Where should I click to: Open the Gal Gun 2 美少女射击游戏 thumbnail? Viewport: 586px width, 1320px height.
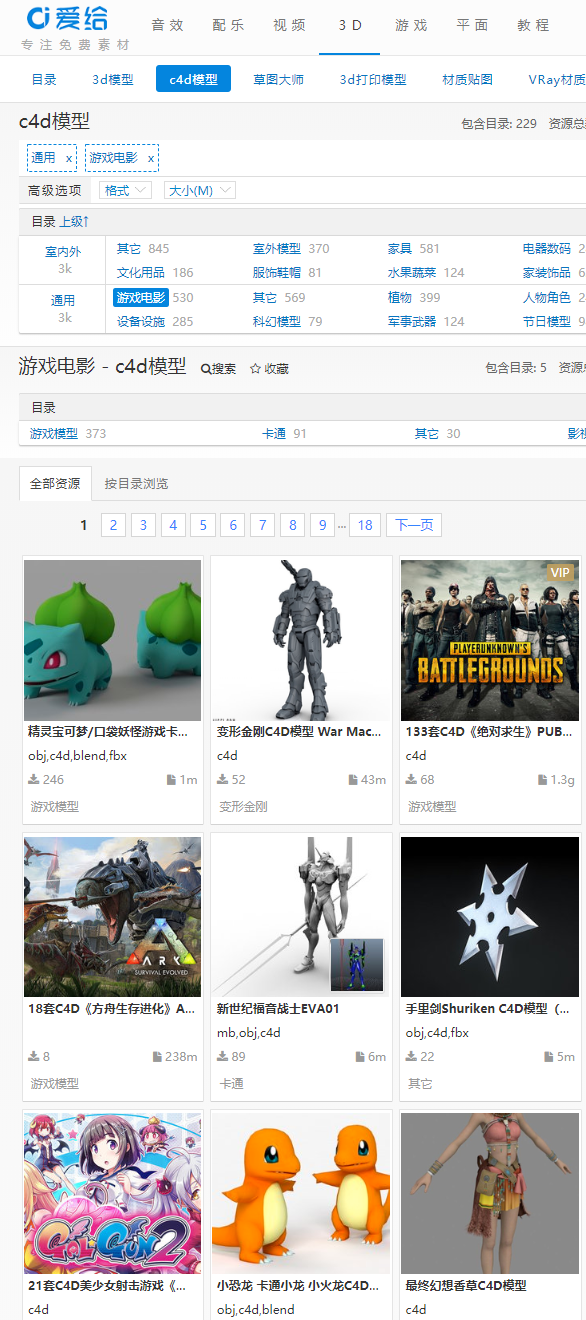coord(112,1193)
